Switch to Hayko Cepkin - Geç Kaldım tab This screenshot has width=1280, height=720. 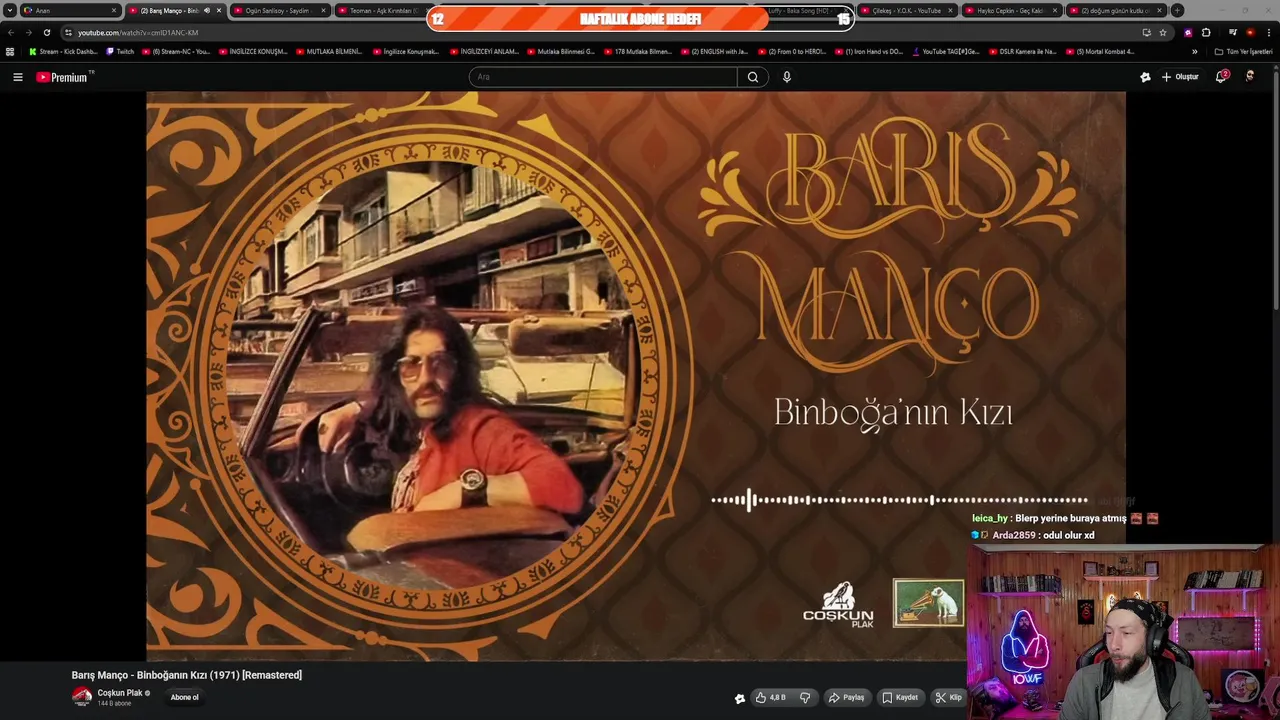(1011, 10)
